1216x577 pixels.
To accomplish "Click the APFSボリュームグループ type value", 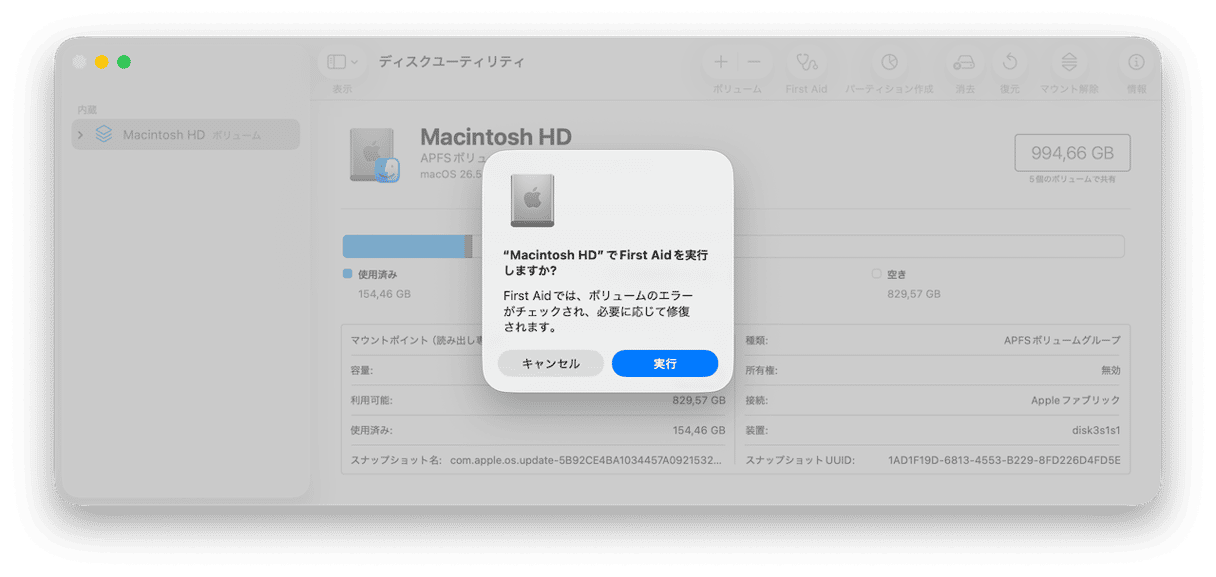I will pyautogui.click(x=1062, y=340).
